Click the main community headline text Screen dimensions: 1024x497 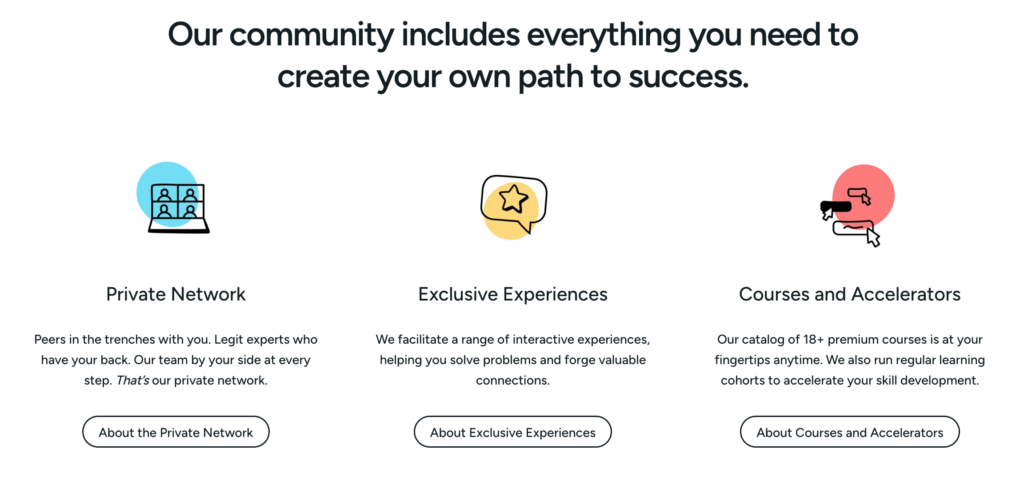pos(513,55)
